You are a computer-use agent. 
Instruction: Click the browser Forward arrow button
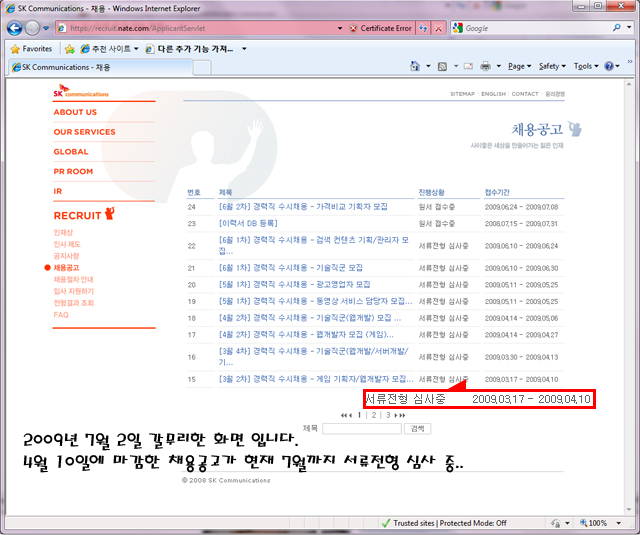click(x=33, y=28)
